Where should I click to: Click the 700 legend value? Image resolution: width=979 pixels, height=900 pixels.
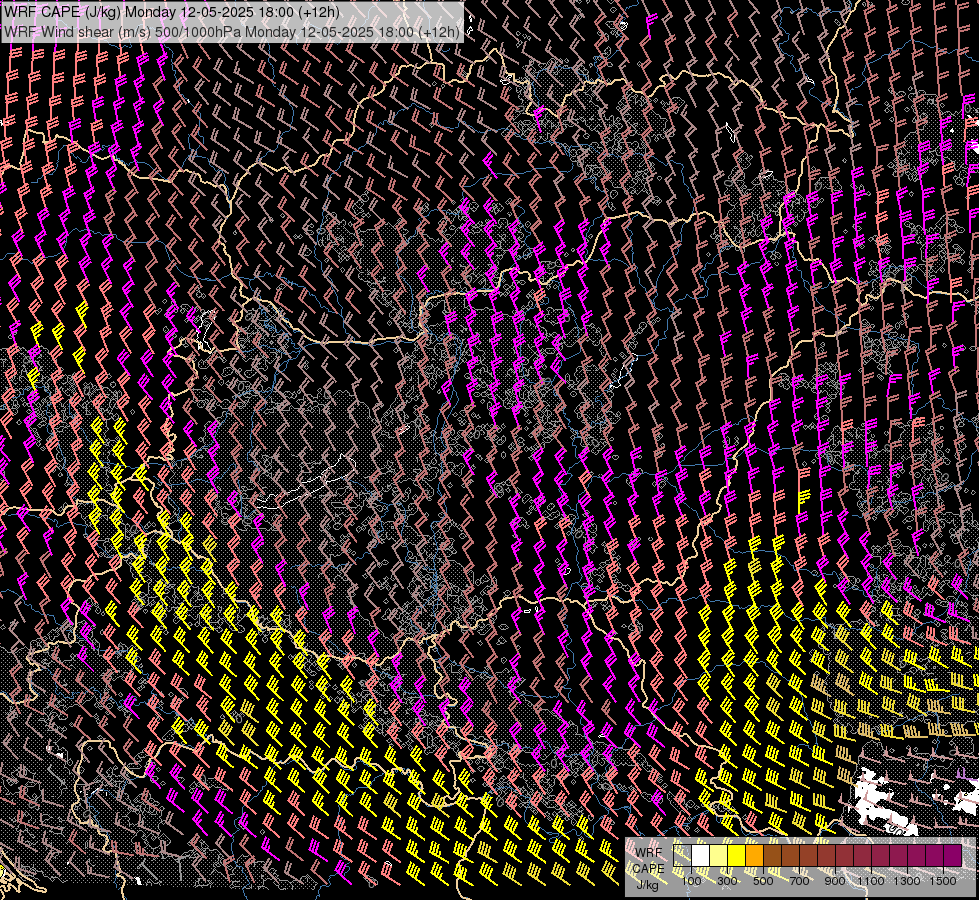pos(799,881)
